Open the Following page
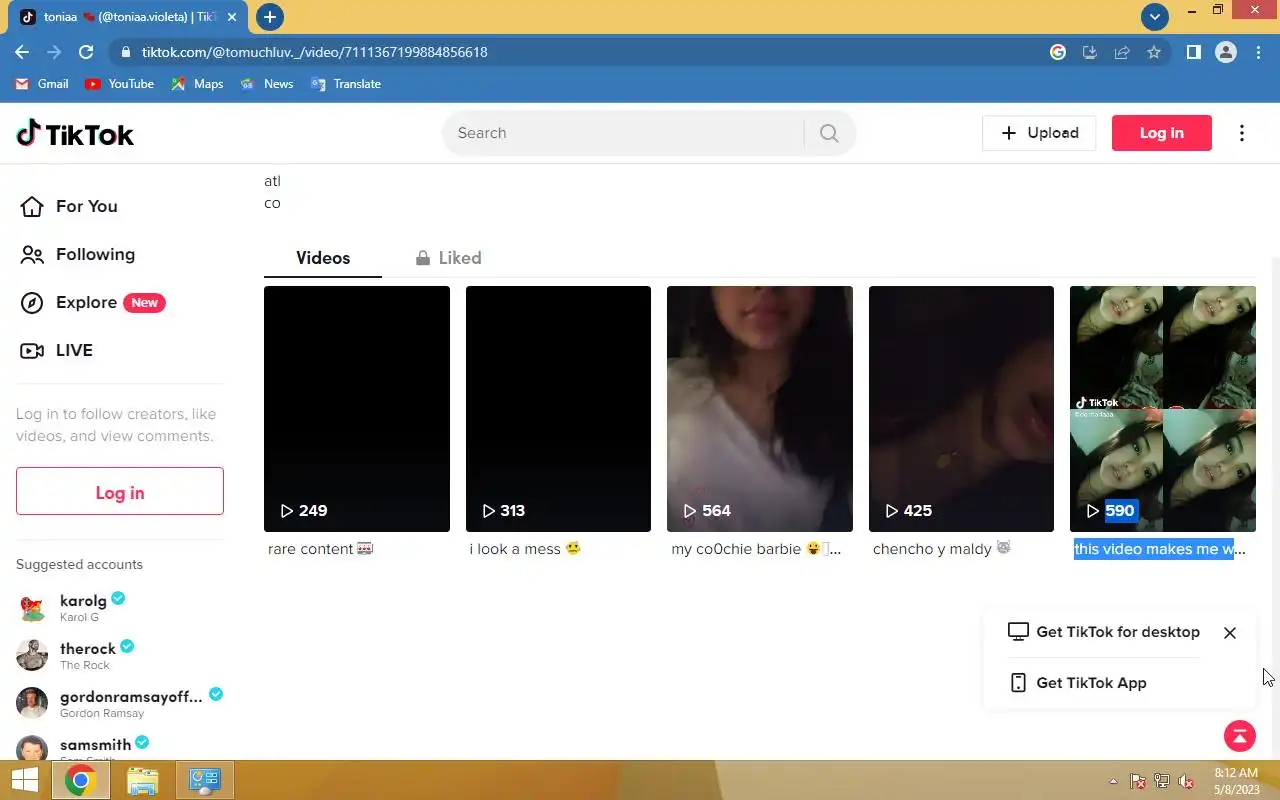This screenshot has height=800, width=1280. pyautogui.click(x=78, y=254)
